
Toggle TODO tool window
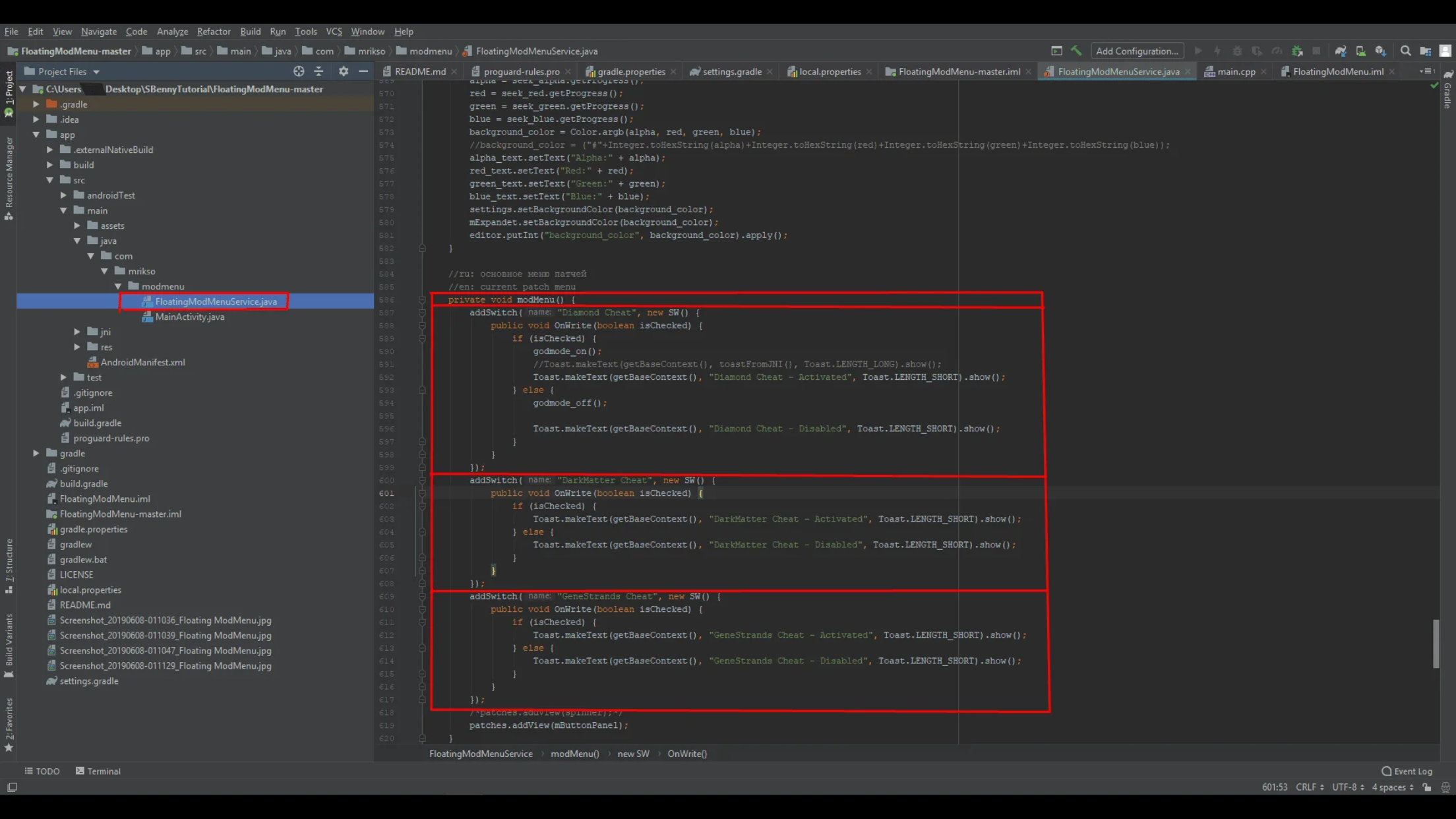[42, 771]
